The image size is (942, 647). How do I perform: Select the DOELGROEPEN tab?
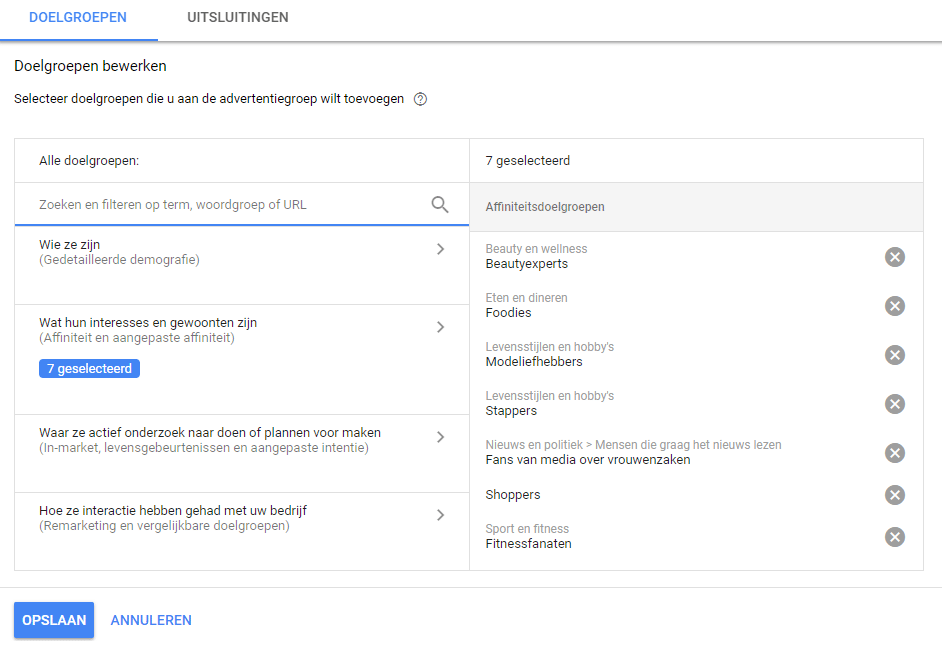point(78,18)
